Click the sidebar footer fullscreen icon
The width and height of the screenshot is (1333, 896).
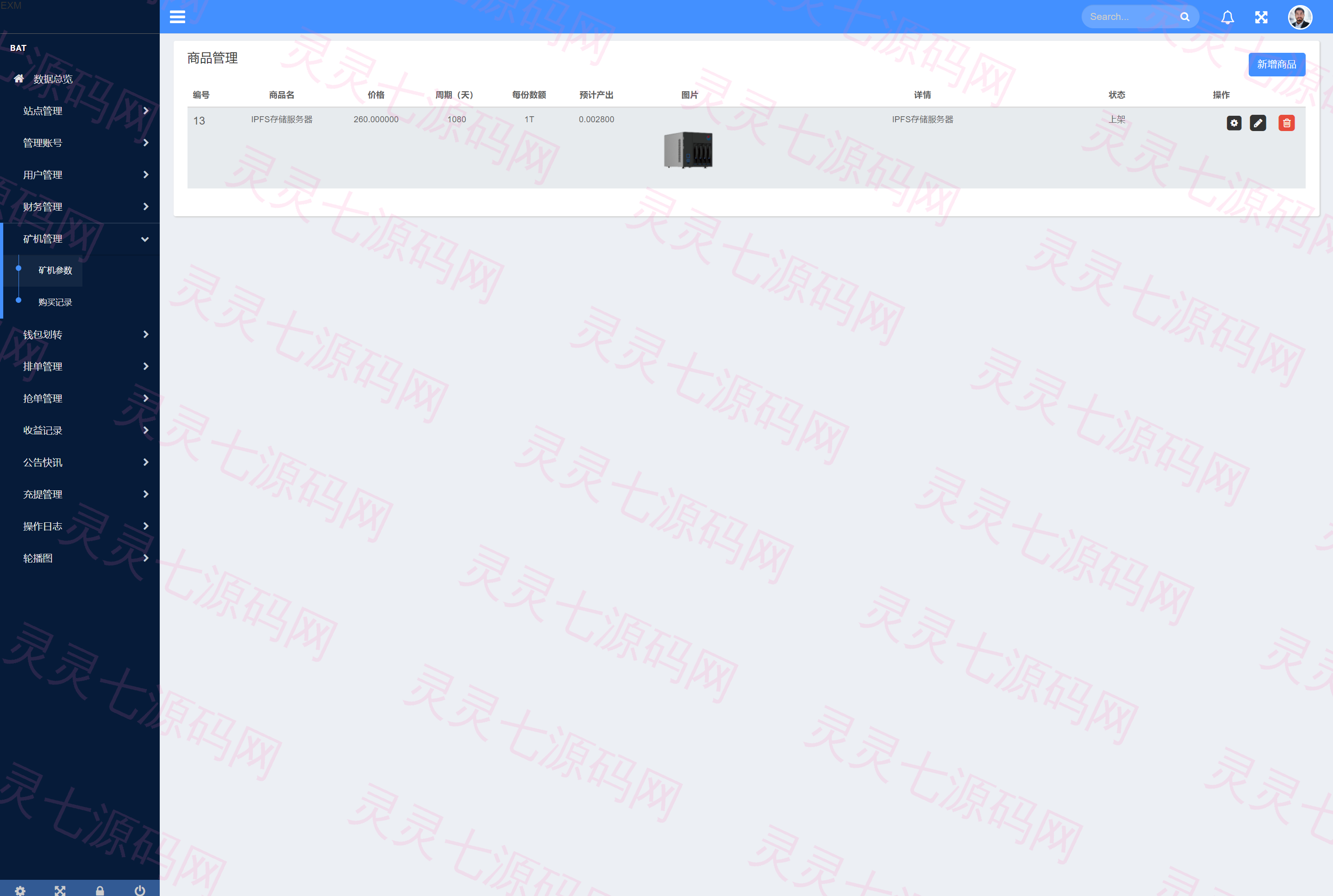point(60,890)
